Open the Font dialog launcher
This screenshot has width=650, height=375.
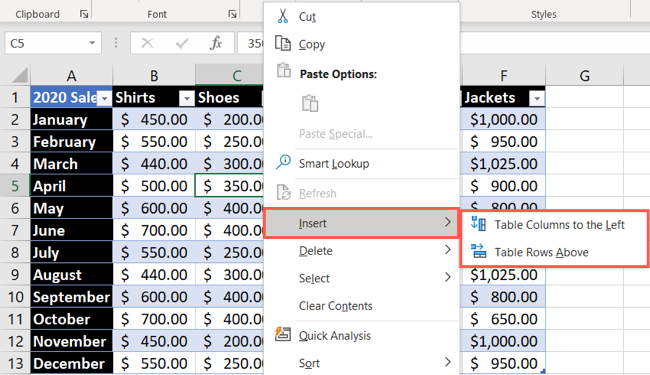point(233,14)
